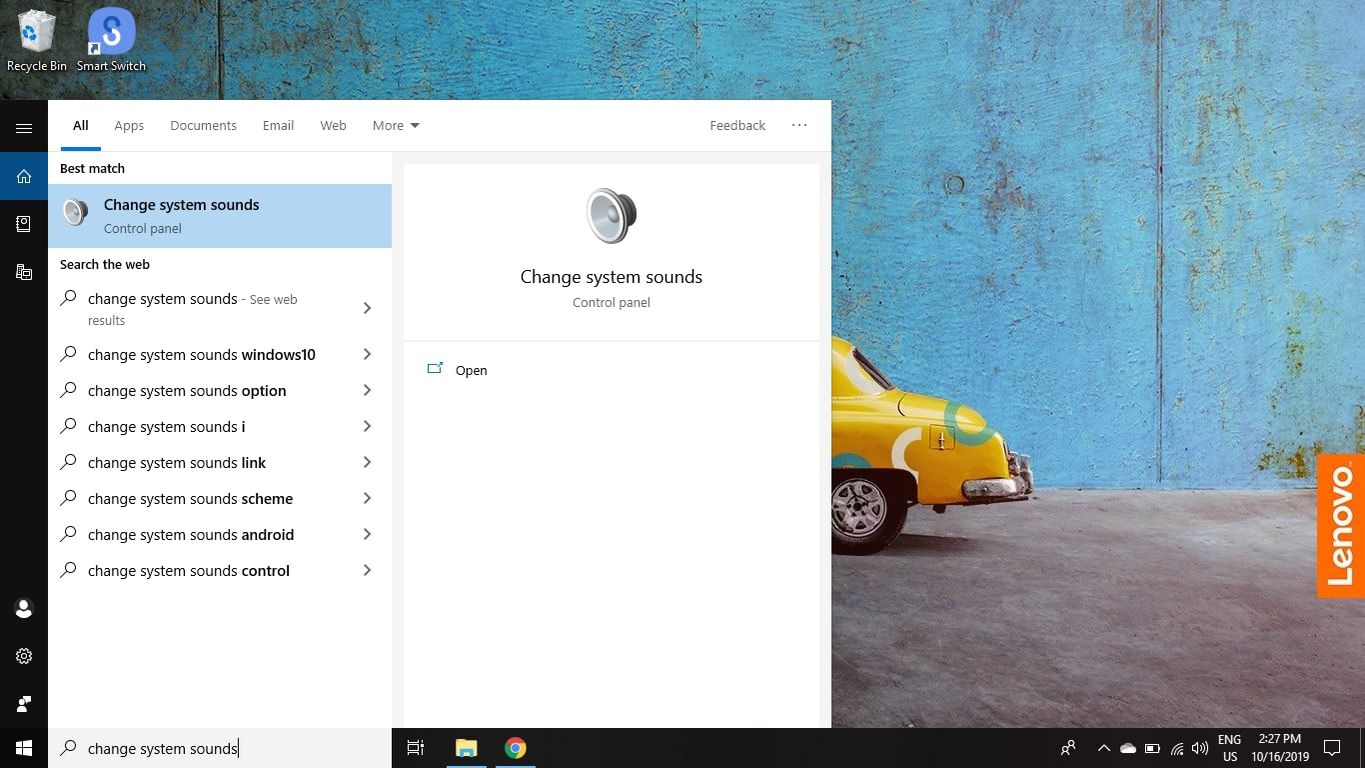The image size is (1365, 768).
Task: Launch Google Chrome from the taskbar
Action: click(516, 748)
